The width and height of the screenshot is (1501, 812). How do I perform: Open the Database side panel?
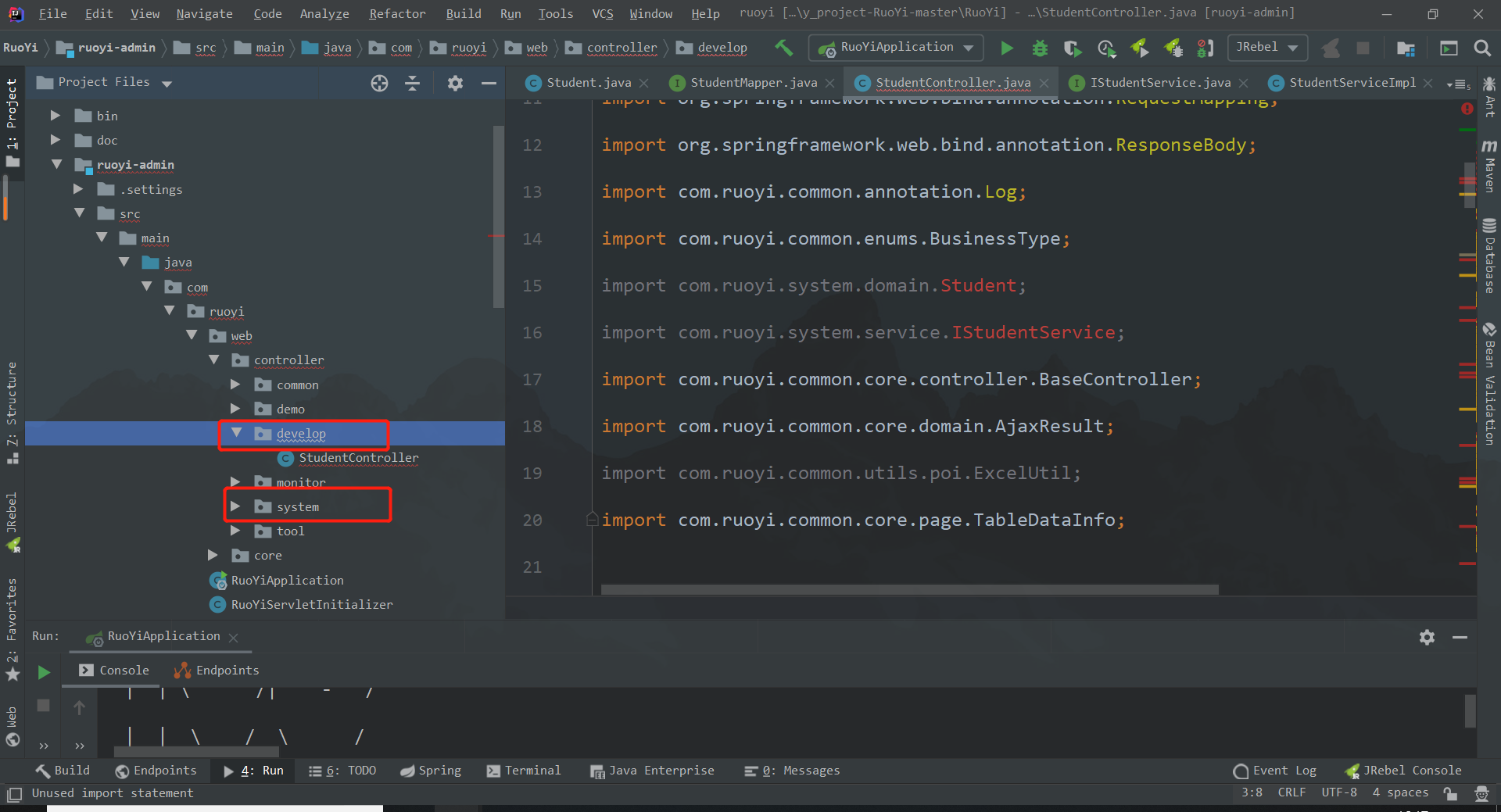point(1489,256)
